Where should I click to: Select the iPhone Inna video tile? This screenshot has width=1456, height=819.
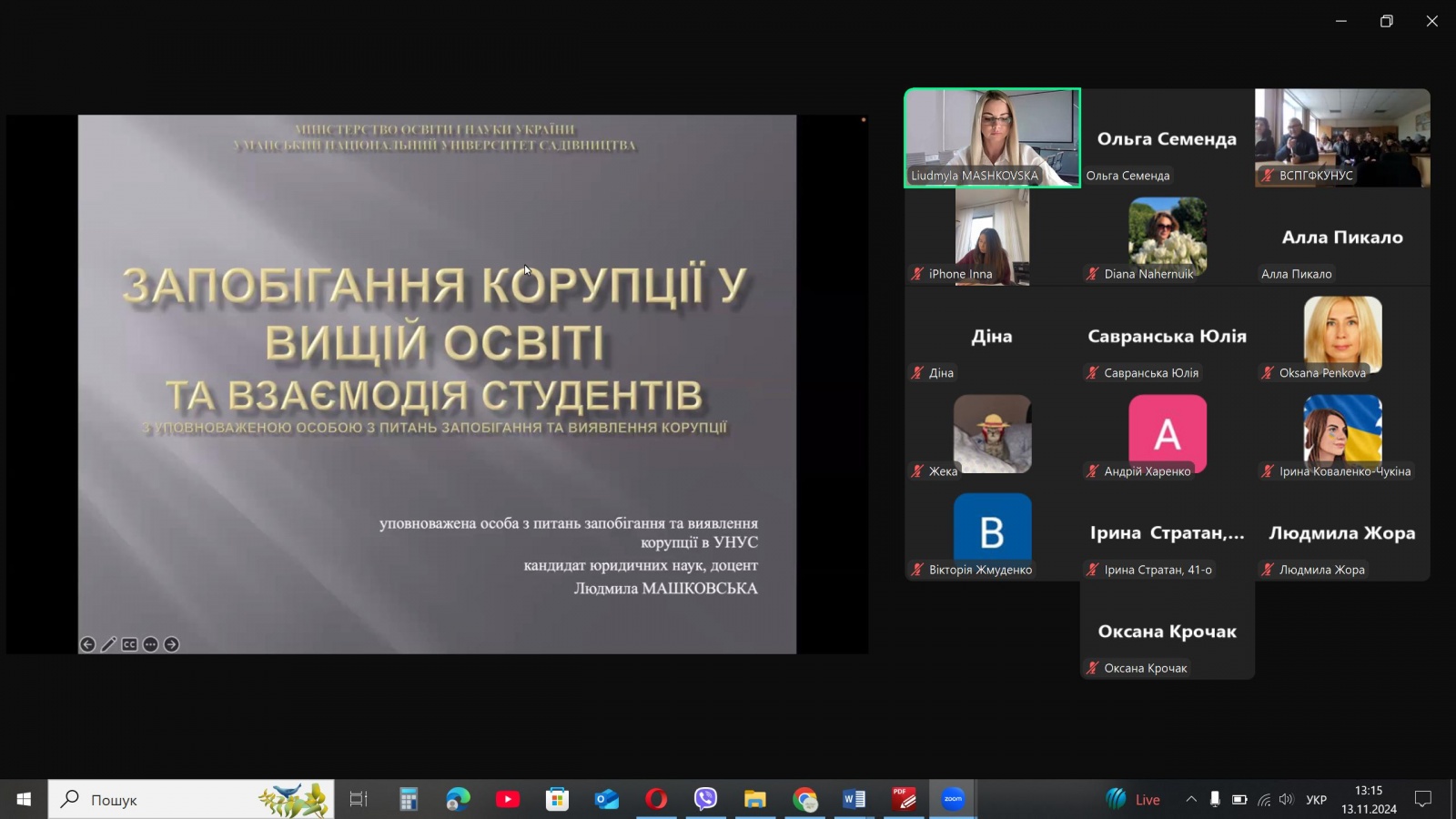[992, 237]
